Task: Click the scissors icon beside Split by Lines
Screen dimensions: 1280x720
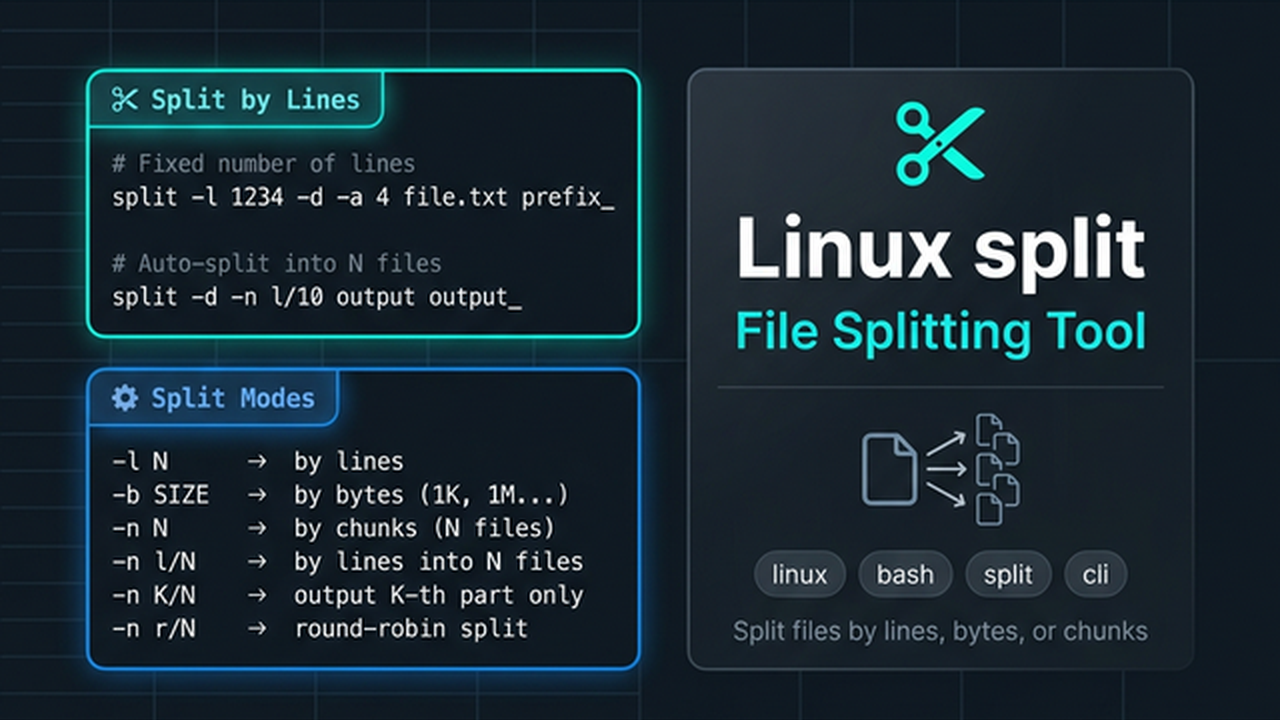Action: (124, 99)
